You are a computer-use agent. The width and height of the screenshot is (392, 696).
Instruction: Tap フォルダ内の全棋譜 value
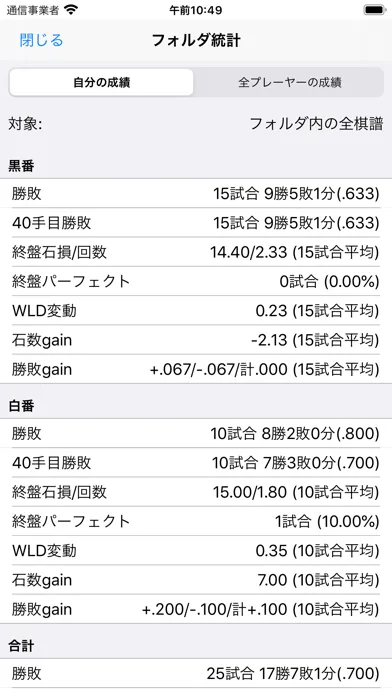point(316,124)
